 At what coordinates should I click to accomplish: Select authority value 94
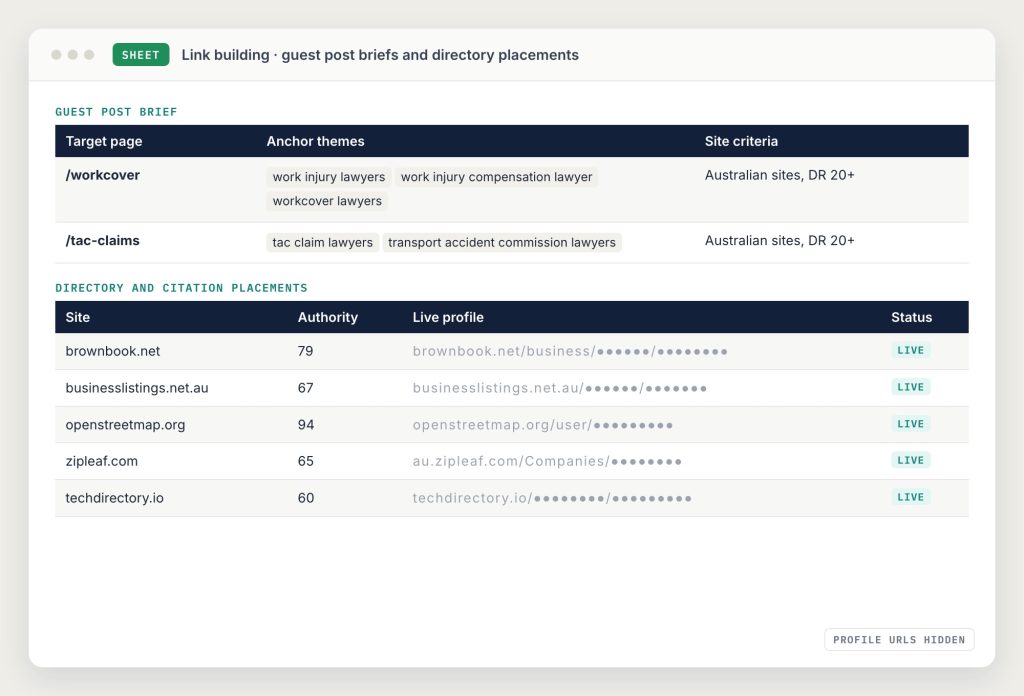click(x=306, y=424)
